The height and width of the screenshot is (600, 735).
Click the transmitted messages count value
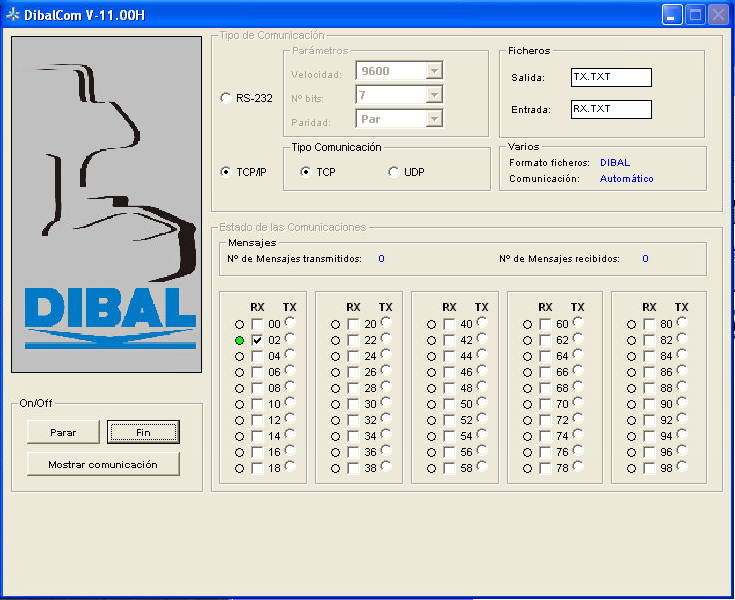click(382, 259)
